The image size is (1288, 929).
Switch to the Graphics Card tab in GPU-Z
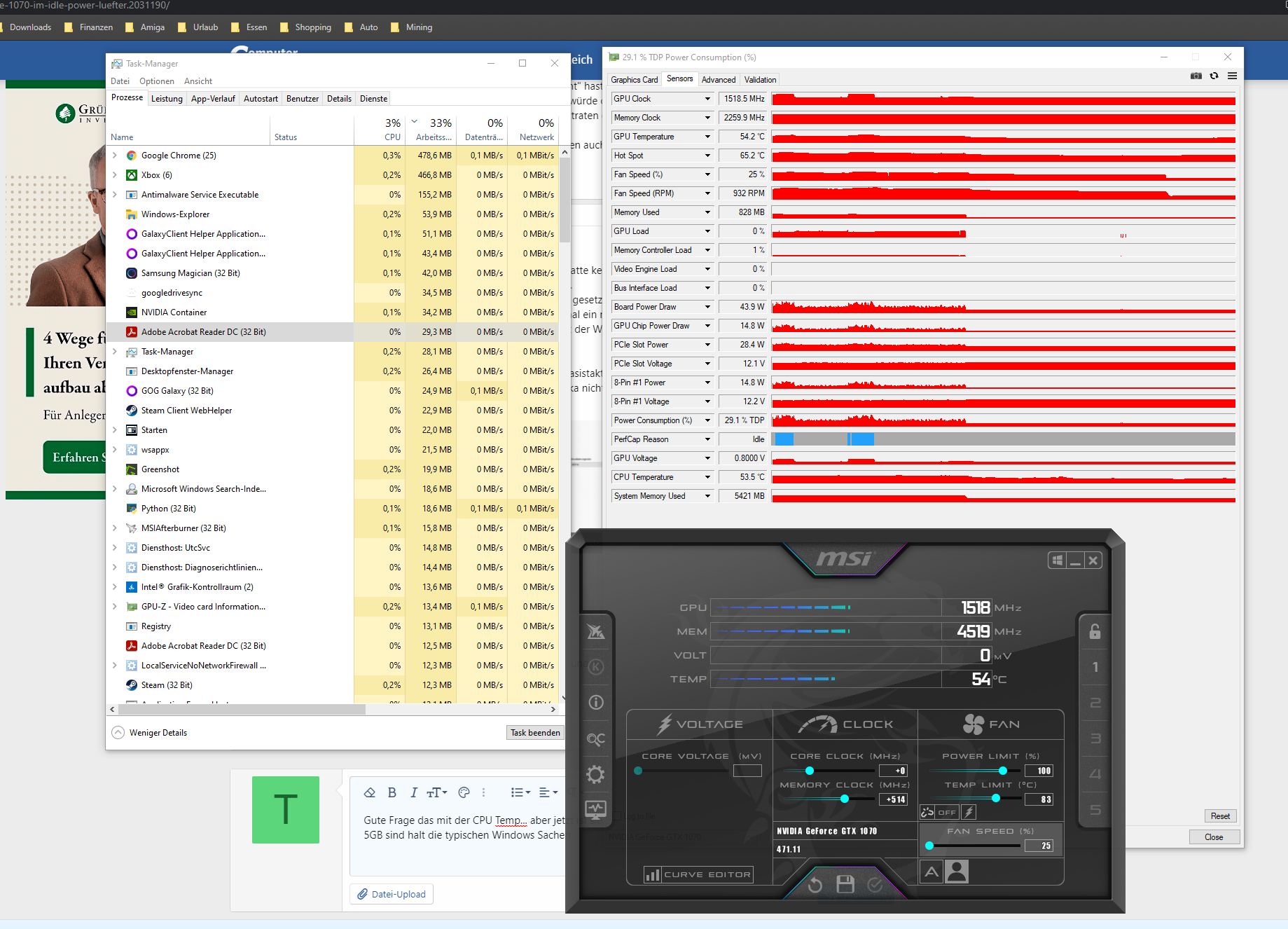point(635,80)
